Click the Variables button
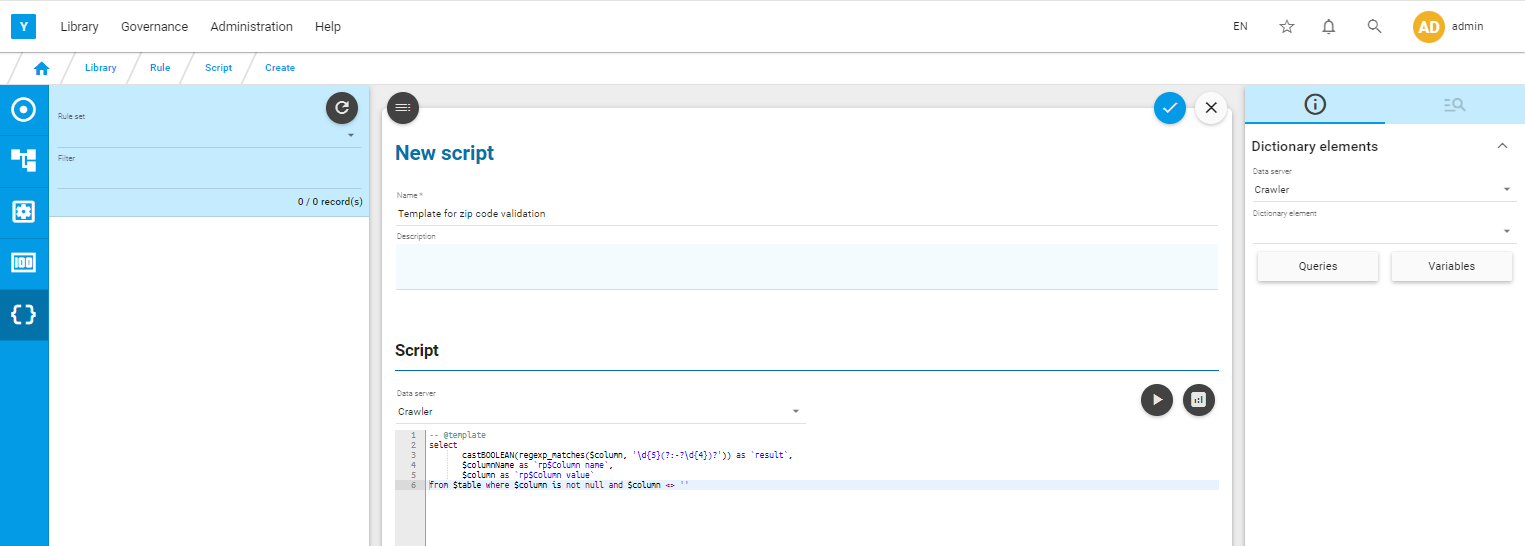Viewport: 1525px width, 546px height. (1451, 266)
